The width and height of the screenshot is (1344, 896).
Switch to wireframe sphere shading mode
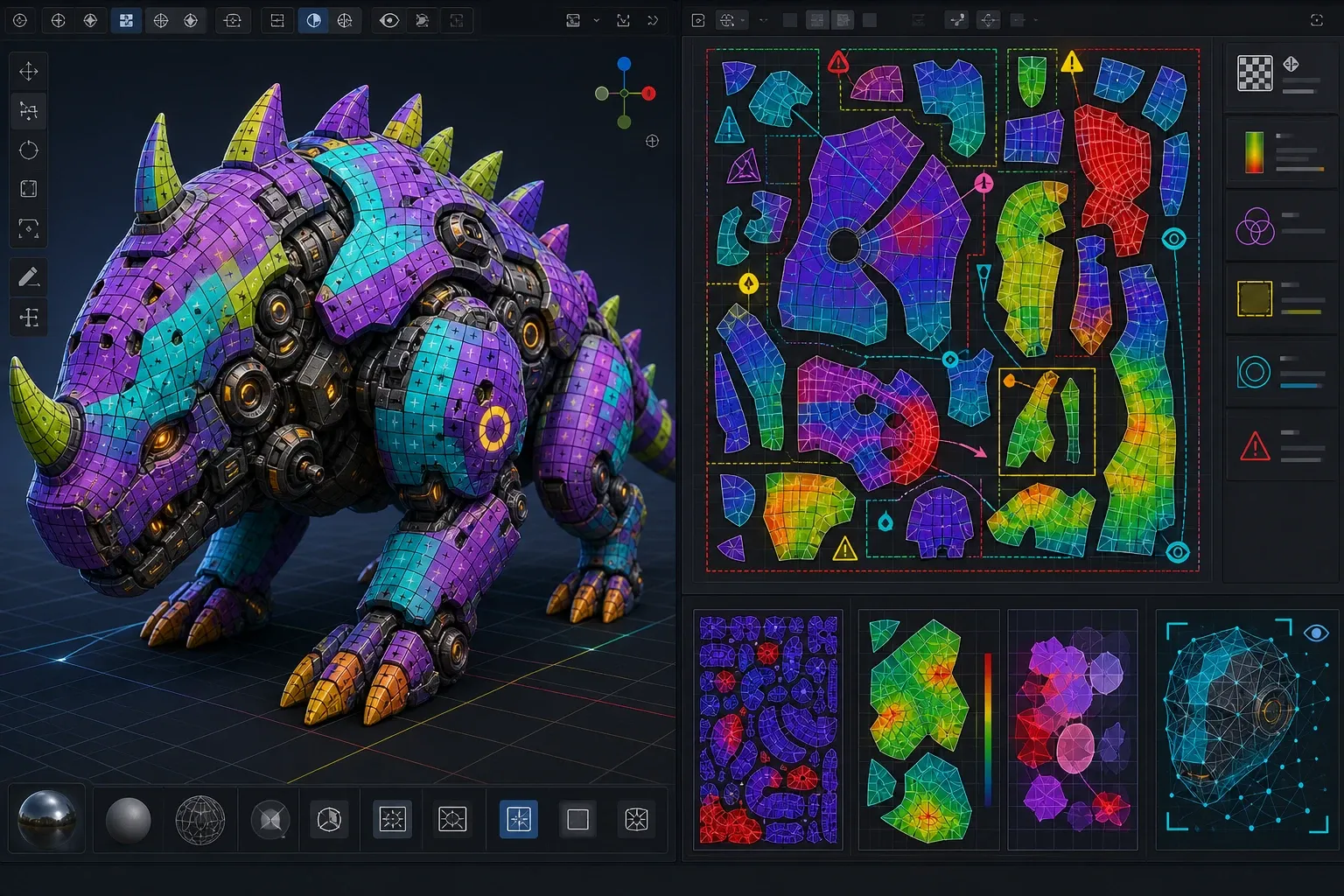[x=200, y=820]
